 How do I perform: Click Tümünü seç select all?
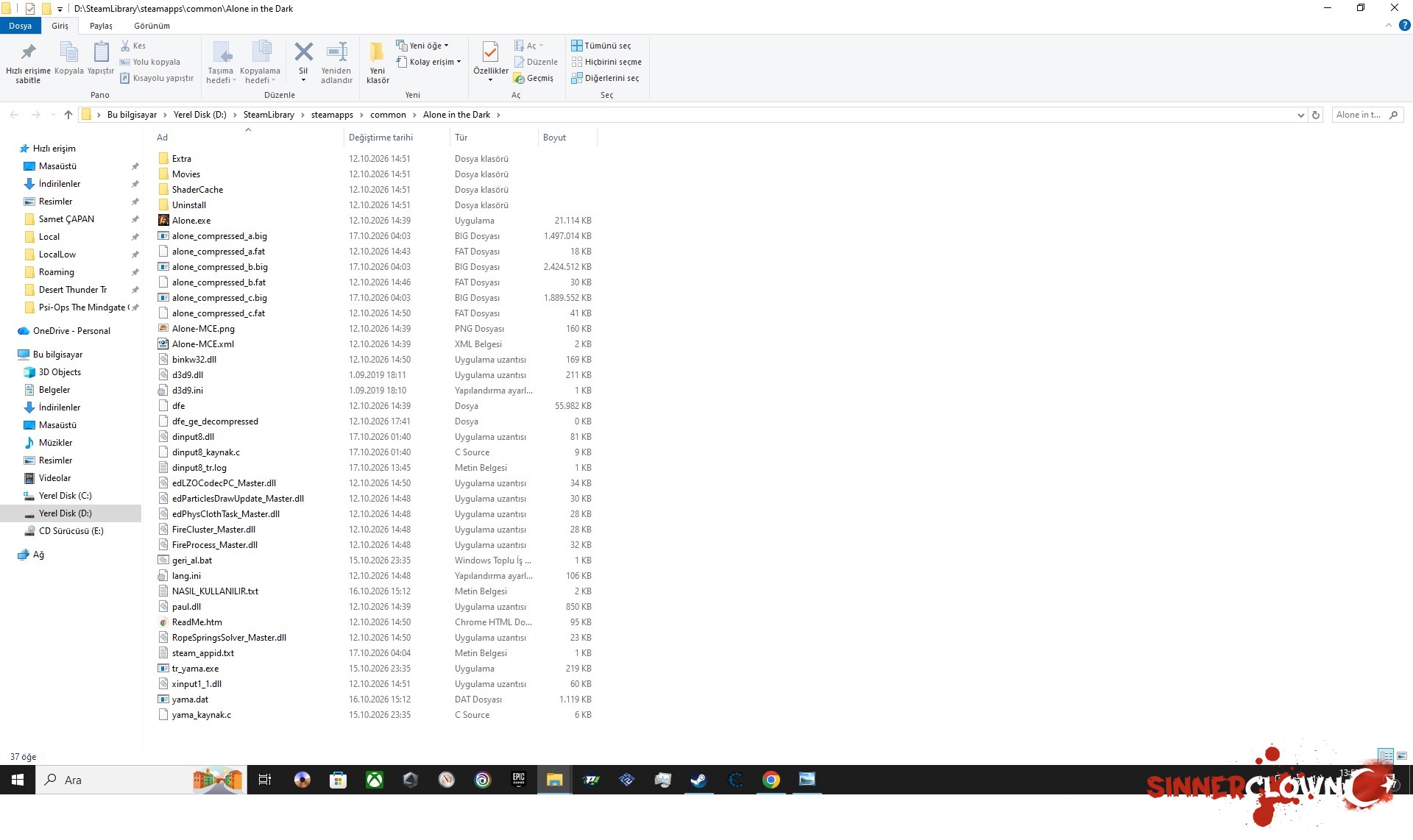(601, 46)
